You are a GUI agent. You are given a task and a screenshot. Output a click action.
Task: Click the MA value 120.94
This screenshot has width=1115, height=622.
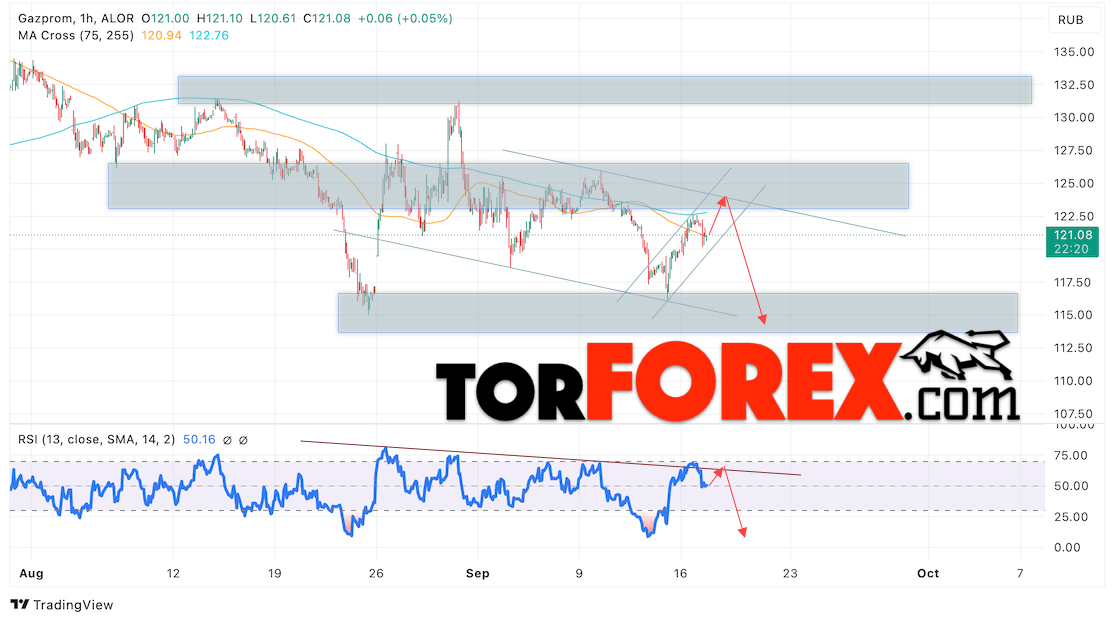[x=161, y=36]
